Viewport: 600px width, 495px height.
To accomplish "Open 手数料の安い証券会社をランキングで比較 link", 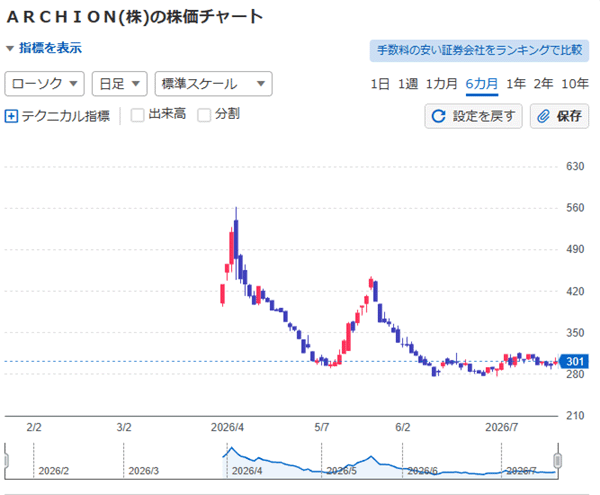I will (x=479, y=50).
